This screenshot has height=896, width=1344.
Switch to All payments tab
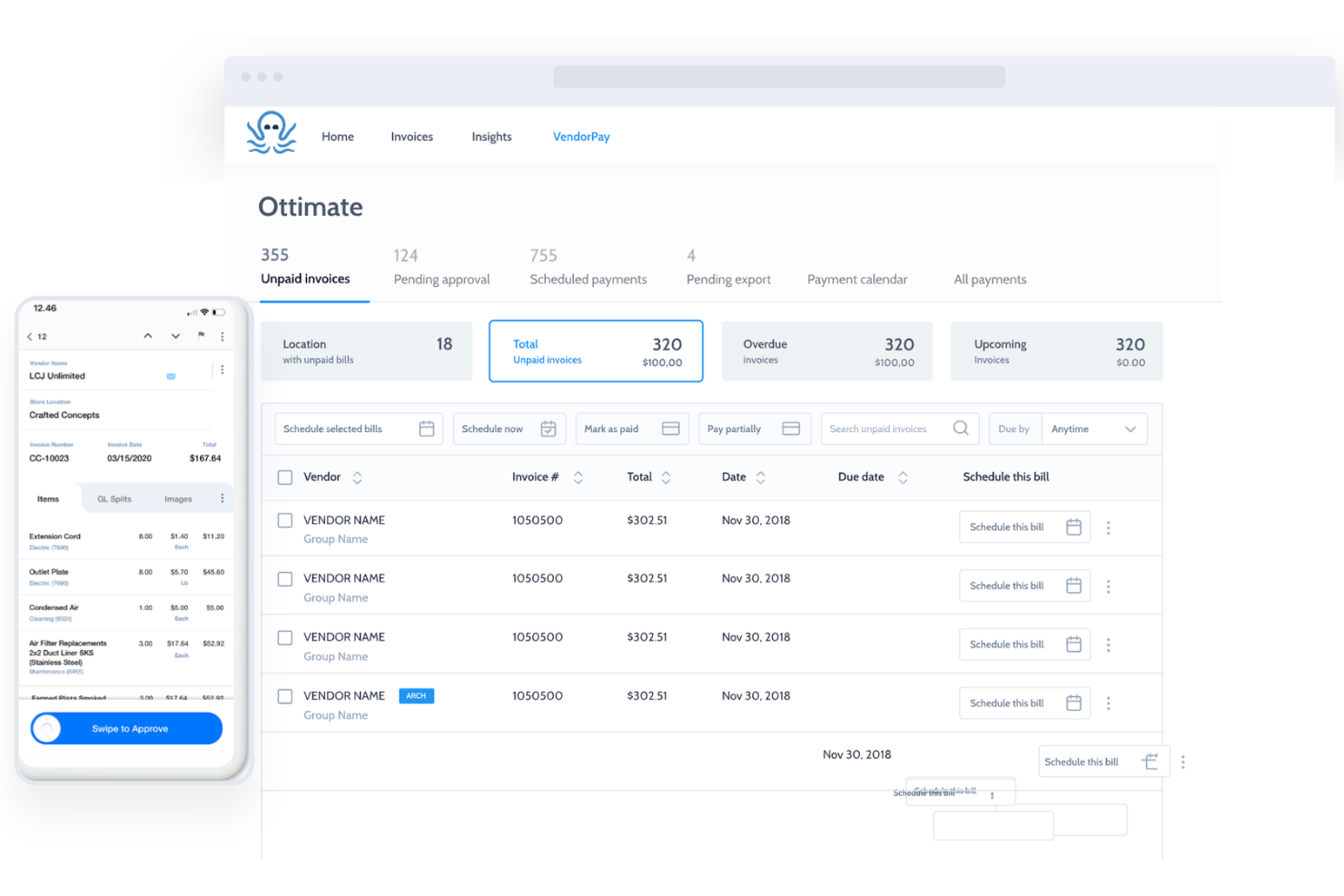coord(990,280)
